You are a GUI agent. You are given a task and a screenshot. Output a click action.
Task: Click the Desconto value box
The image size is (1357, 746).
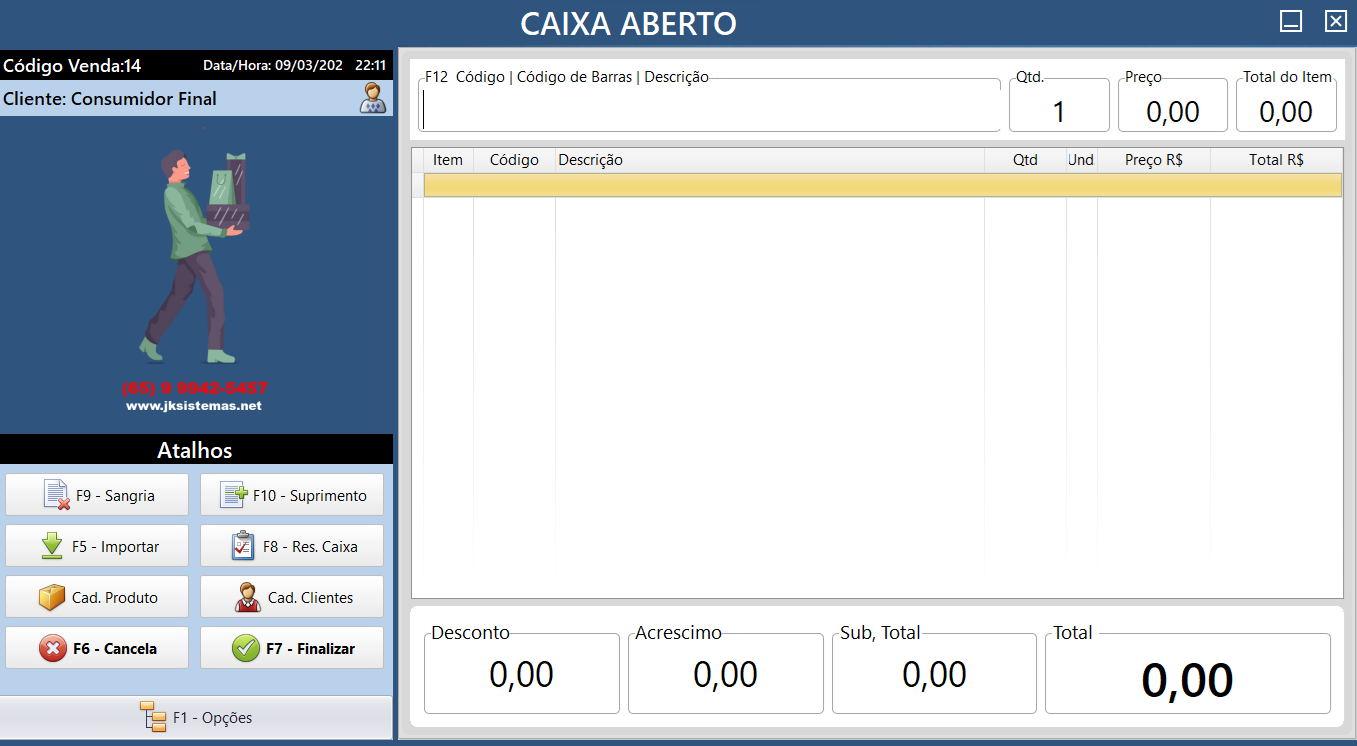521,675
